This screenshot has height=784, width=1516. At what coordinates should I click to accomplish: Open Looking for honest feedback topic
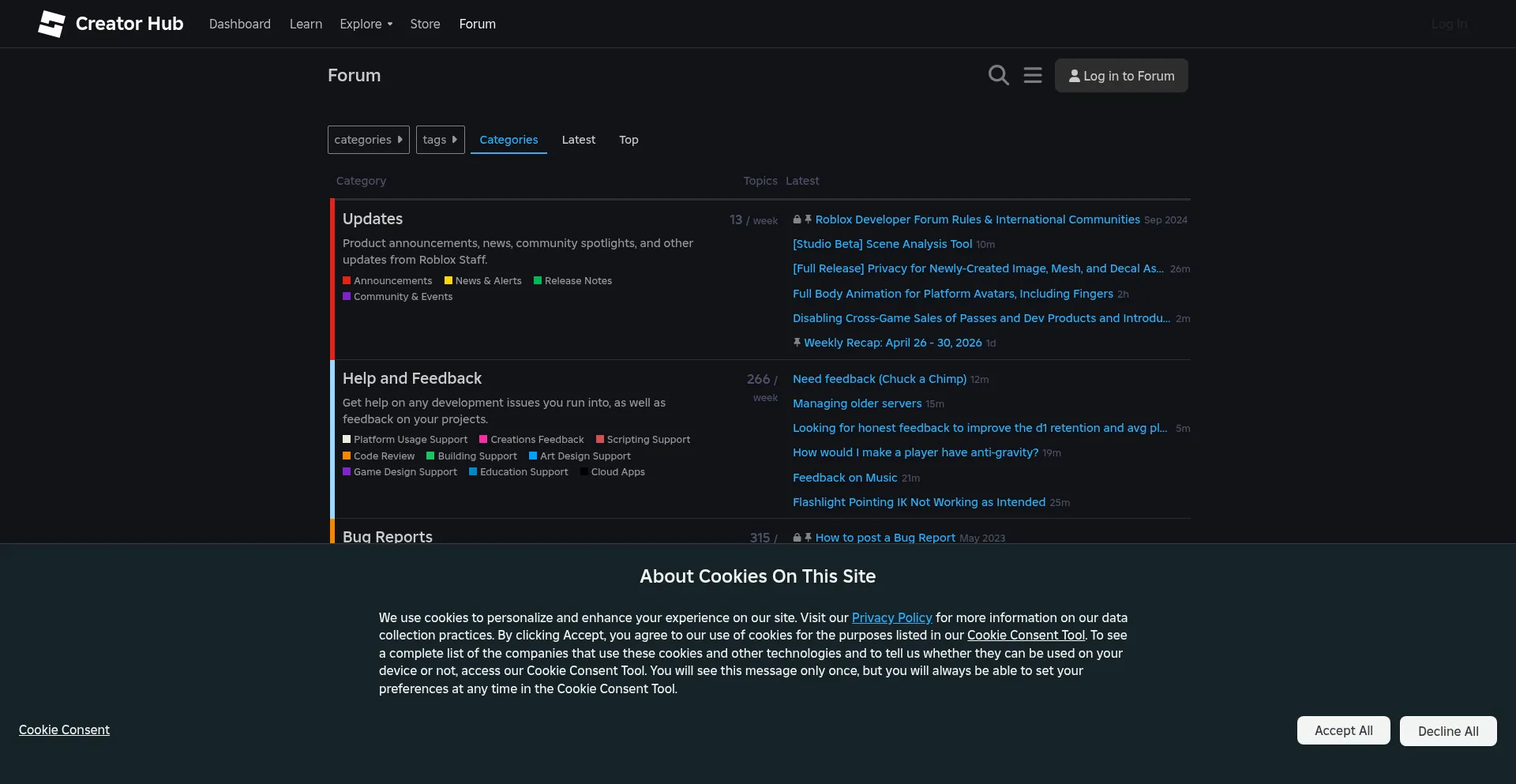[980, 428]
